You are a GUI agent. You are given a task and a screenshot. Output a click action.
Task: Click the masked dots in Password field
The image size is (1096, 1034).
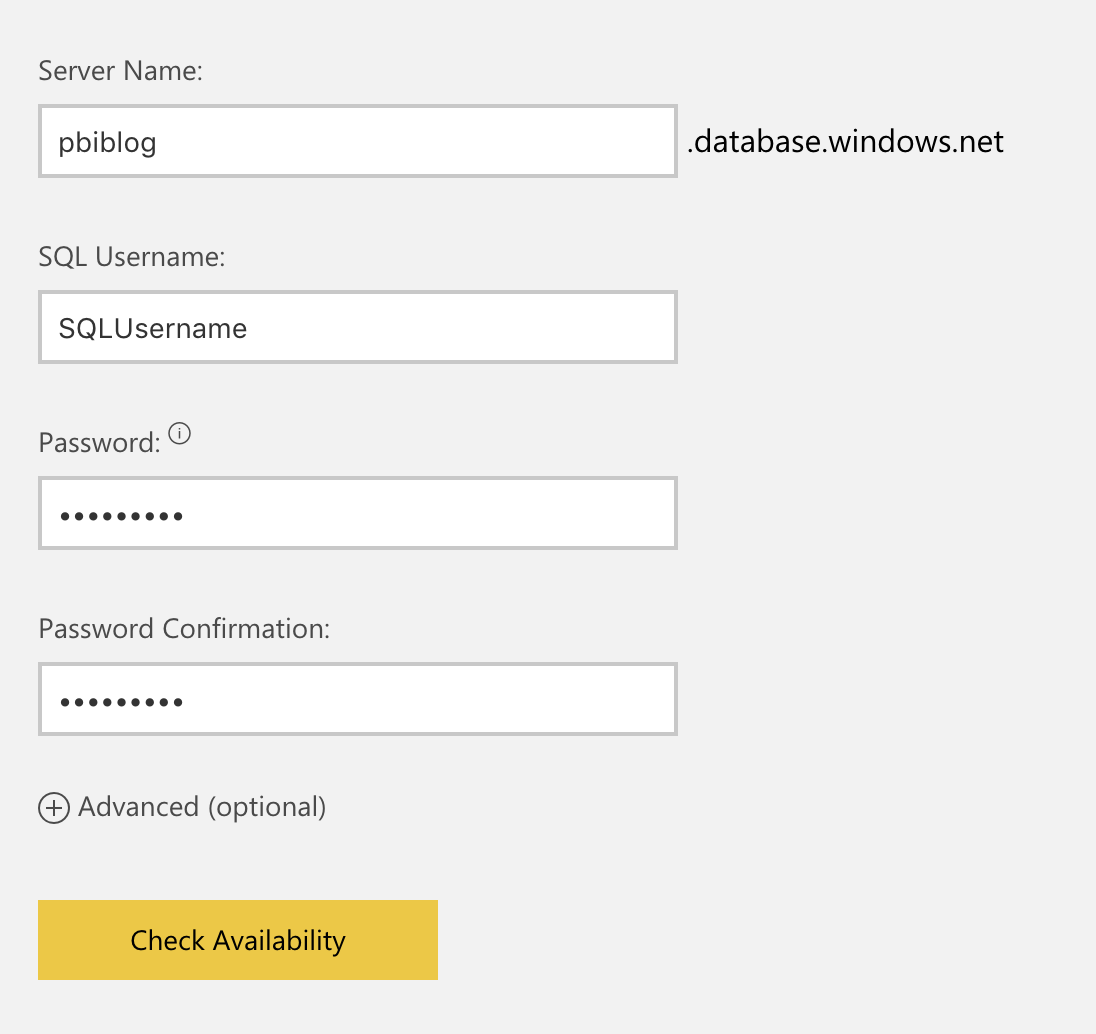tap(121, 517)
